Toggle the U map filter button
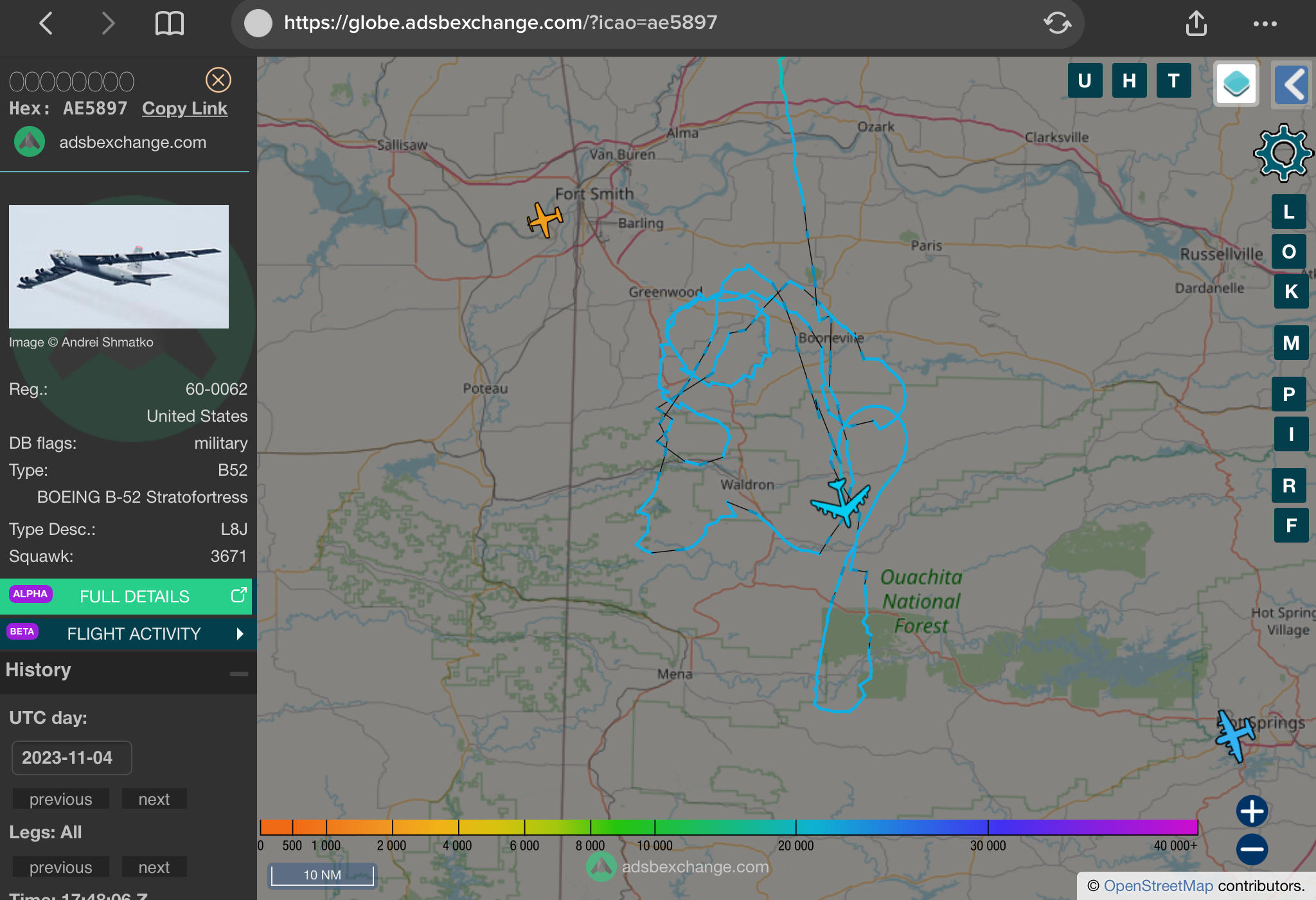The width and height of the screenshot is (1316, 900). coord(1085,80)
